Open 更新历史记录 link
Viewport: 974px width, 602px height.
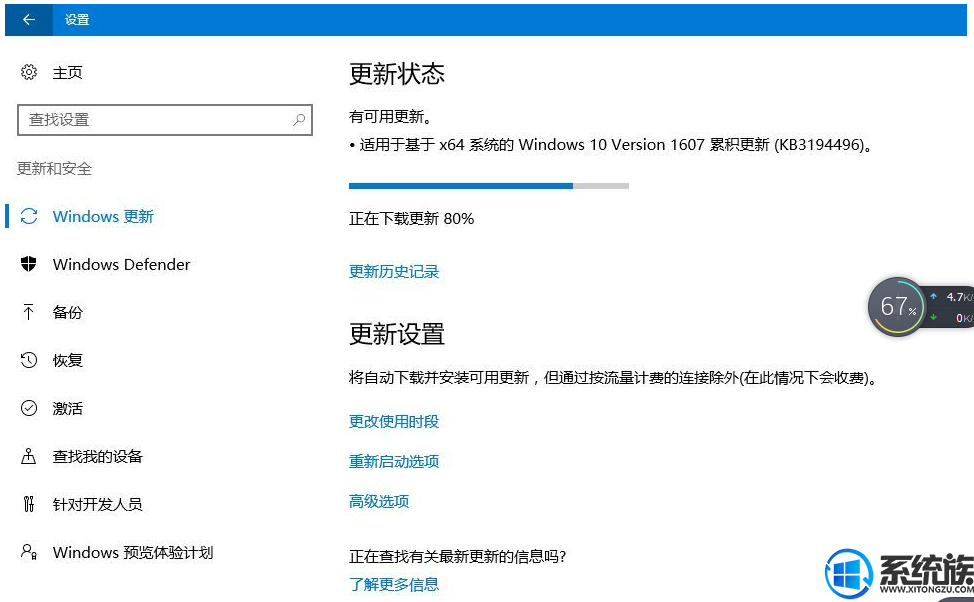coord(394,271)
